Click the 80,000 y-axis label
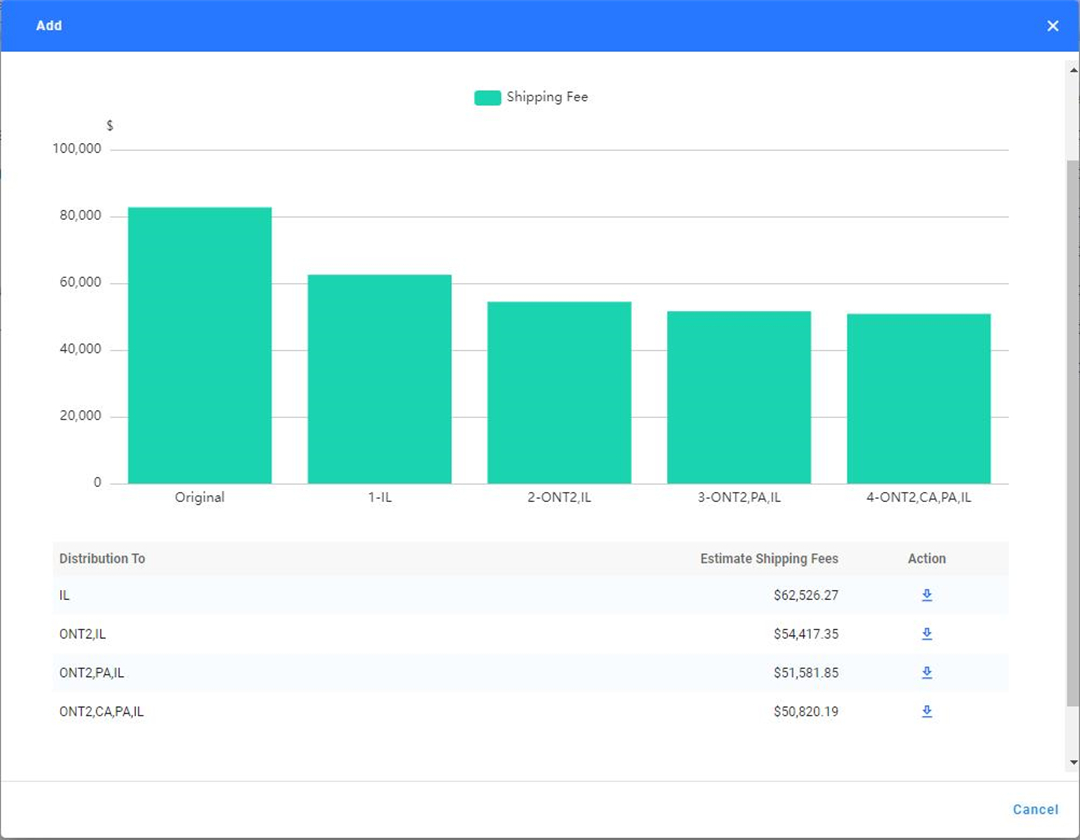This screenshot has height=840, width=1080. [80, 216]
